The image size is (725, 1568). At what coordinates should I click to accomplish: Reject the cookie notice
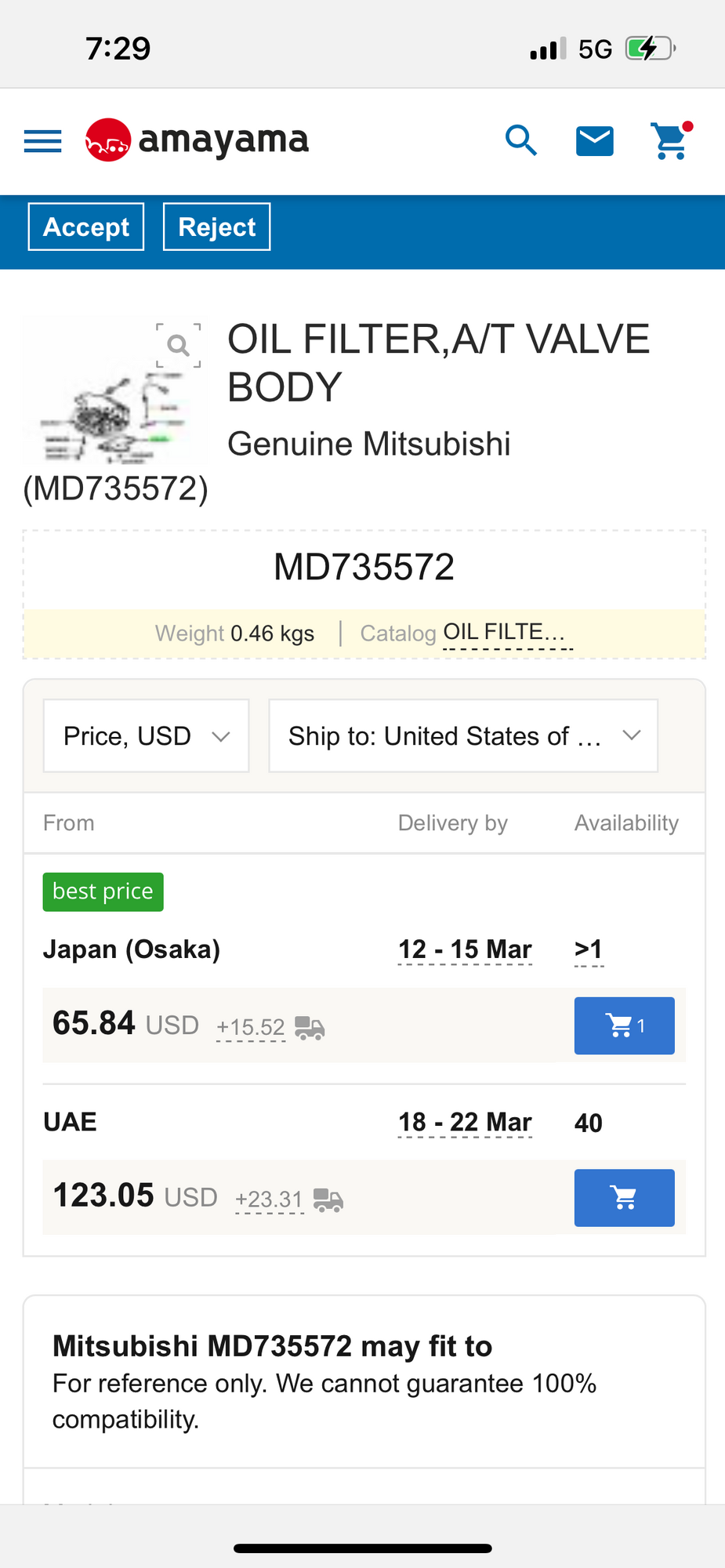click(x=217, y=227)
